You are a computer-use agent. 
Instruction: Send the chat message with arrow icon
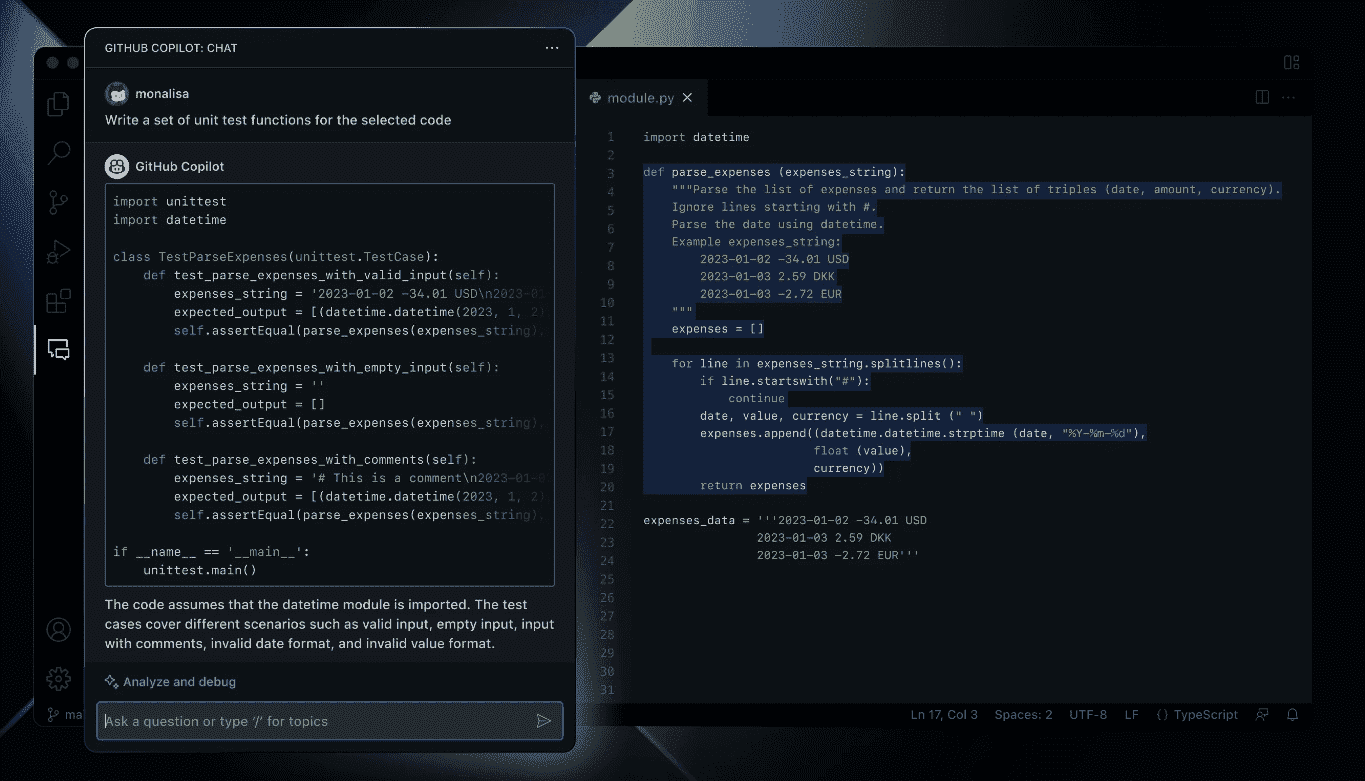(544, 721)
